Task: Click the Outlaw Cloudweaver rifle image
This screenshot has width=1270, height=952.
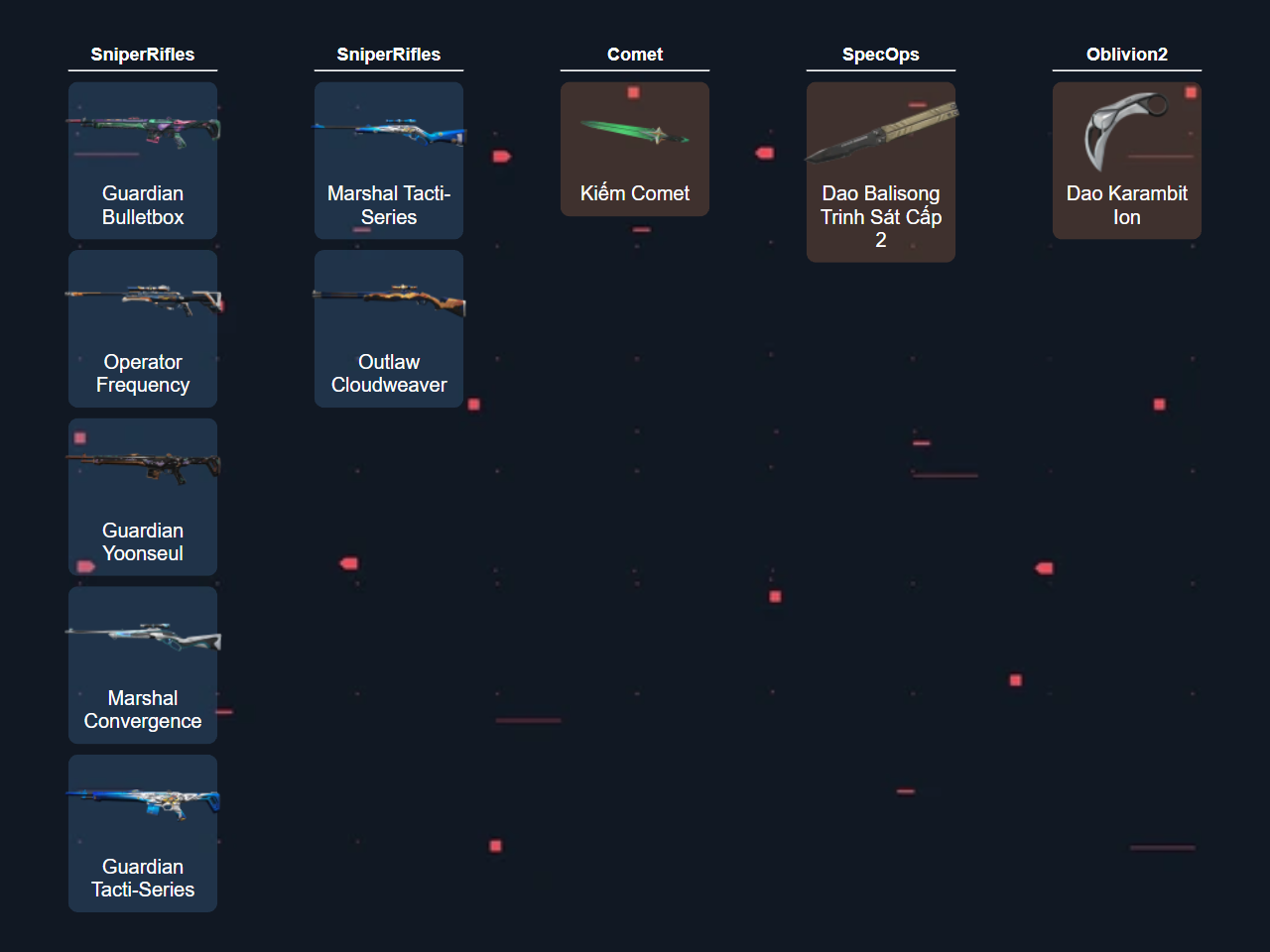Action: (389, 298)
